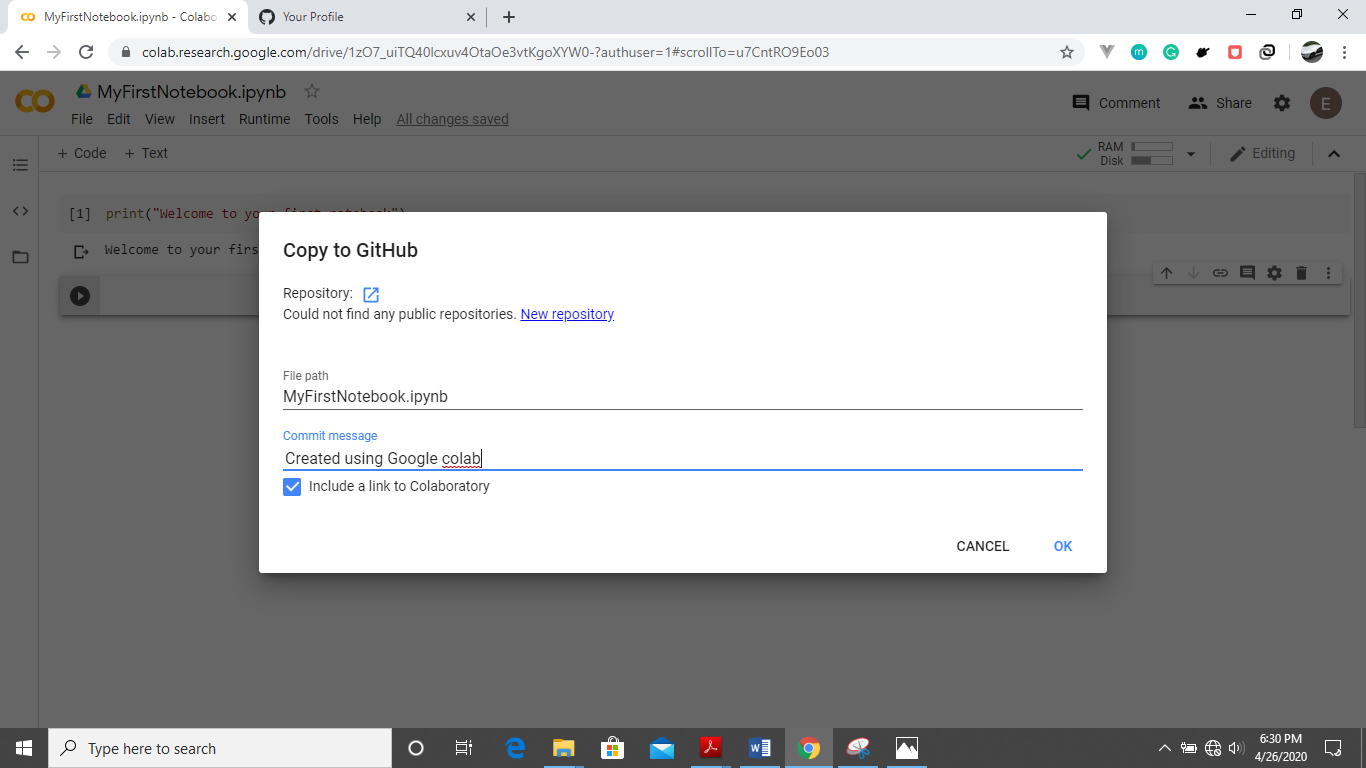The image size is (1366, 768).
Task: Open Colab settings gear icon
Action: pyautogui.click(x=1282, y=103)
